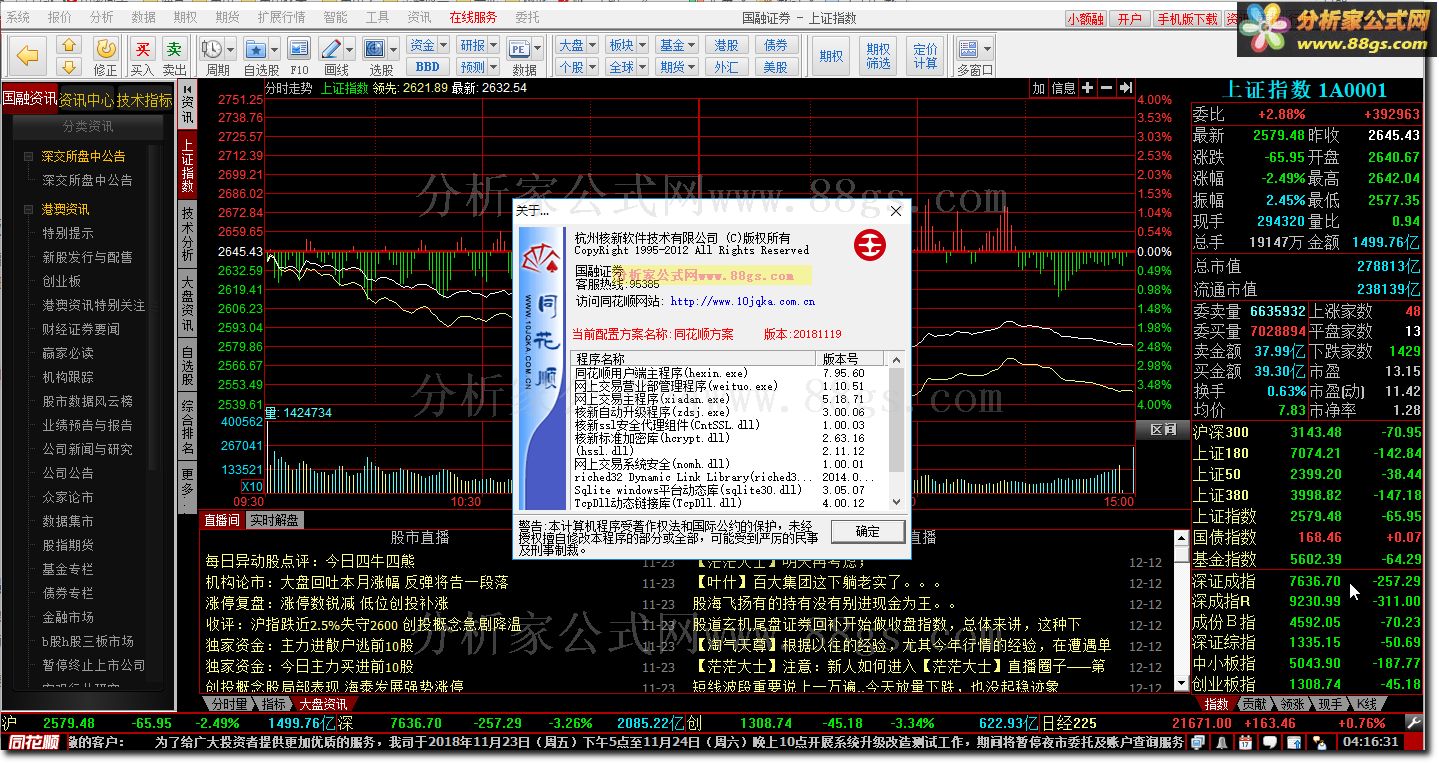Open the 在线服务 menu
Screen dimensions: 1439x763
click(472, 18)
